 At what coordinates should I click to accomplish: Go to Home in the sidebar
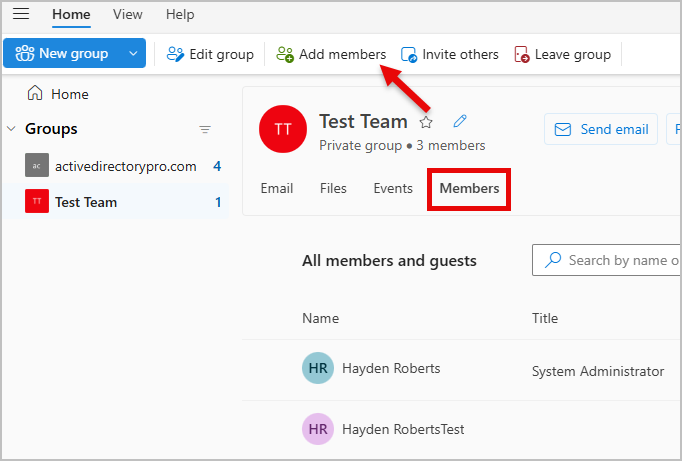click(58, 94)
